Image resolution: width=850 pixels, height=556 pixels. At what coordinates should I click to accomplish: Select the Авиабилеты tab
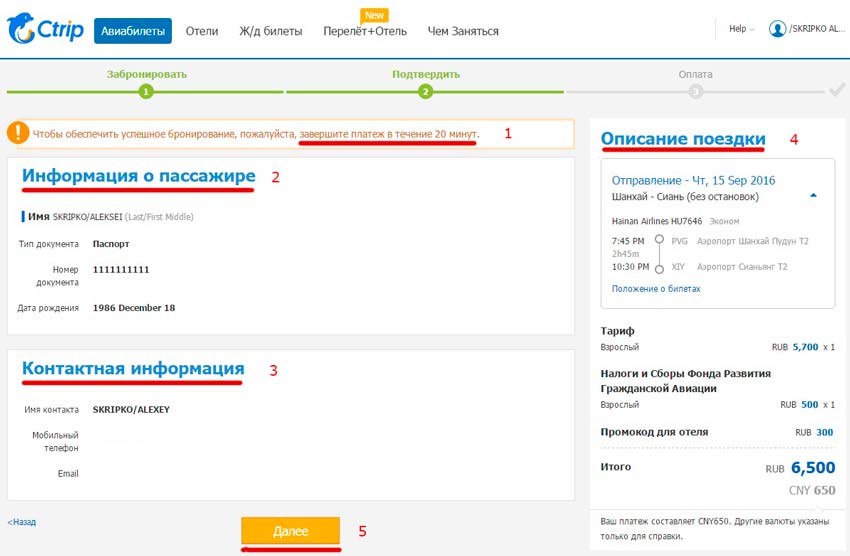point(133,31)
